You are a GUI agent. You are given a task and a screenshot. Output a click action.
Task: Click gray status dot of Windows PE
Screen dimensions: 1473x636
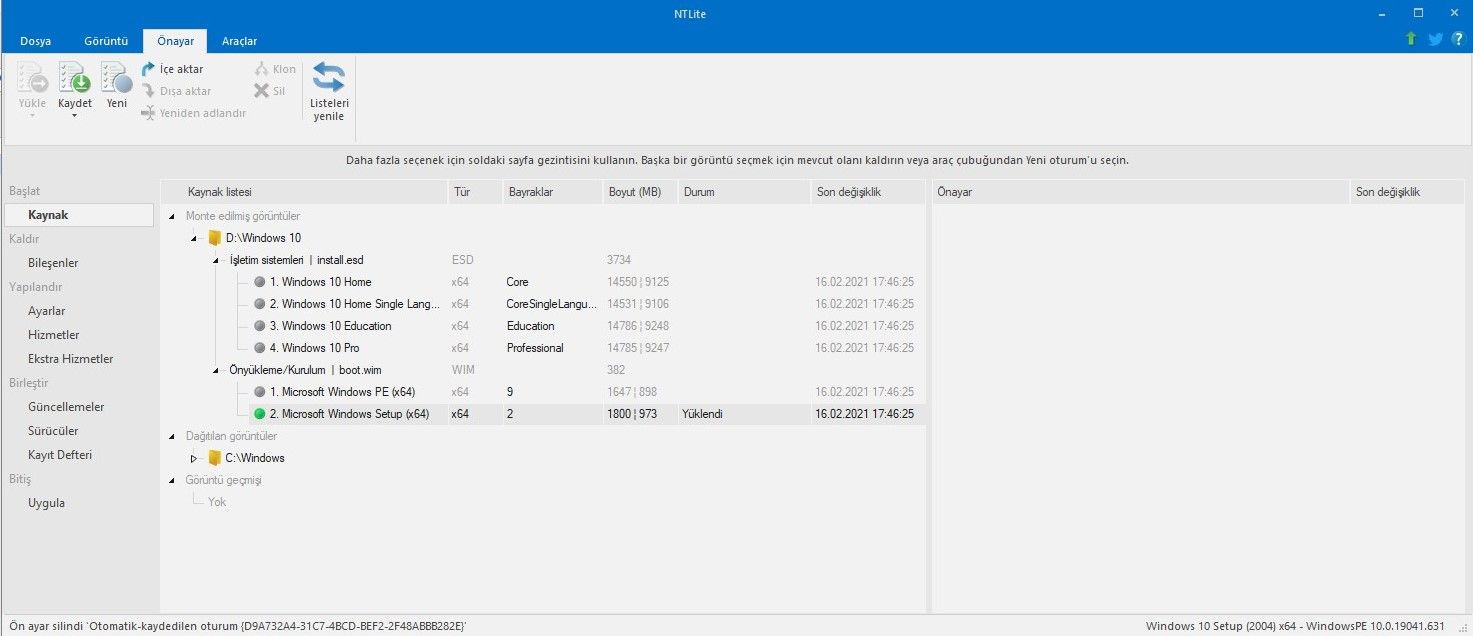pyautogui.click(x=260, y=392)
